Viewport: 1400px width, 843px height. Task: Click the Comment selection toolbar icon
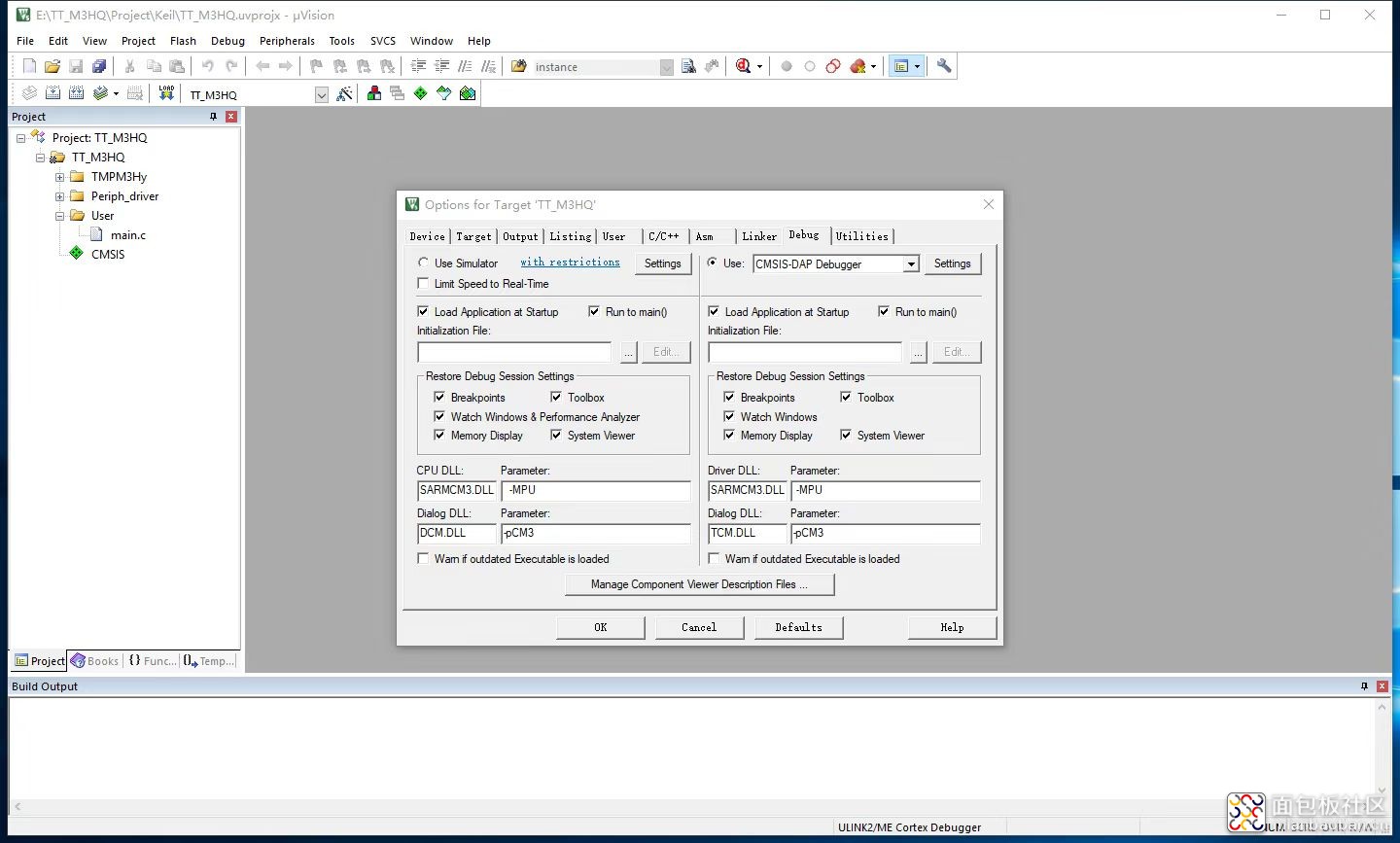pyautogui.click(x=466, y=66)
